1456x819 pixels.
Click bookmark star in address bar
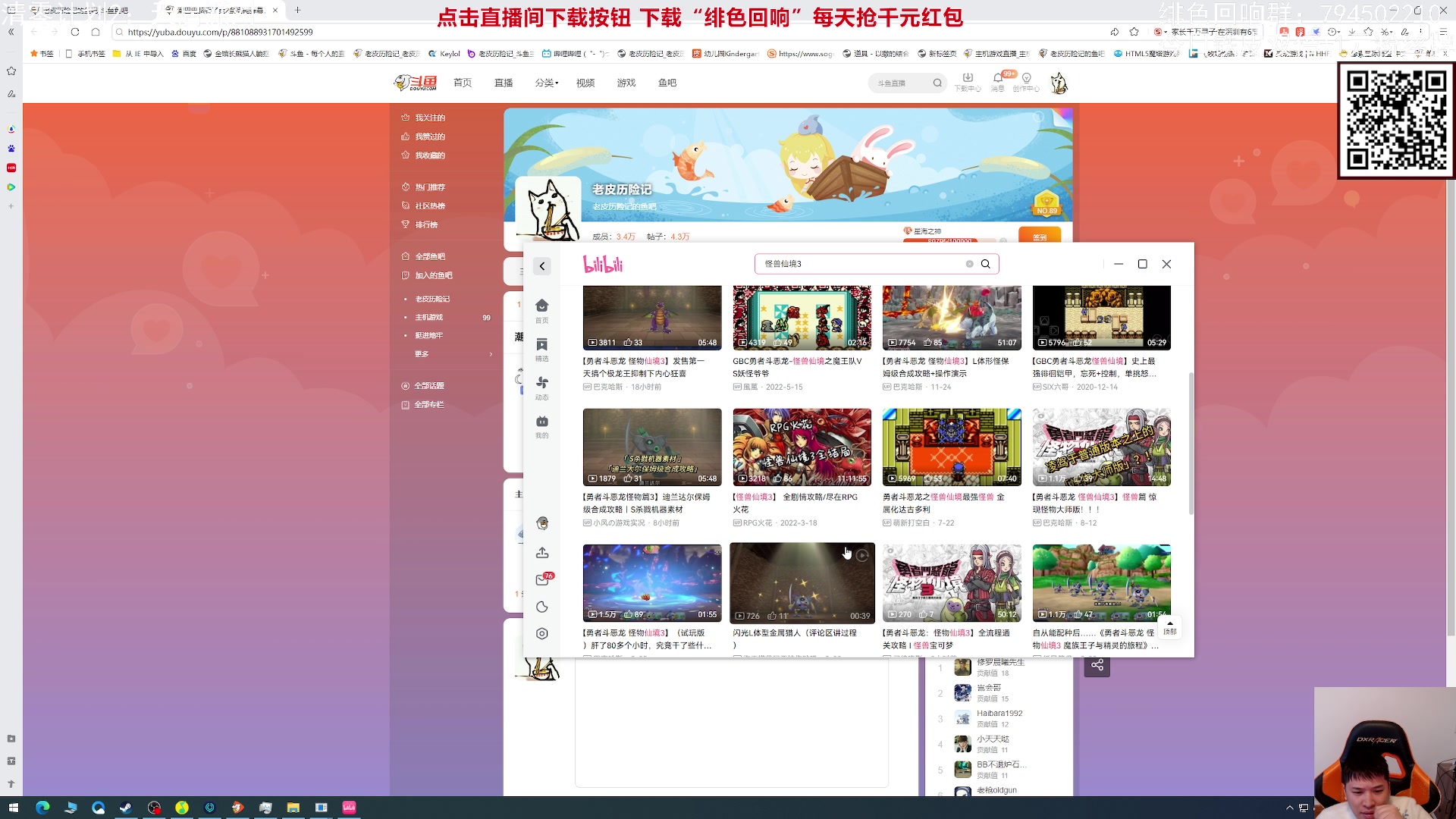[x=1134, y=32]
